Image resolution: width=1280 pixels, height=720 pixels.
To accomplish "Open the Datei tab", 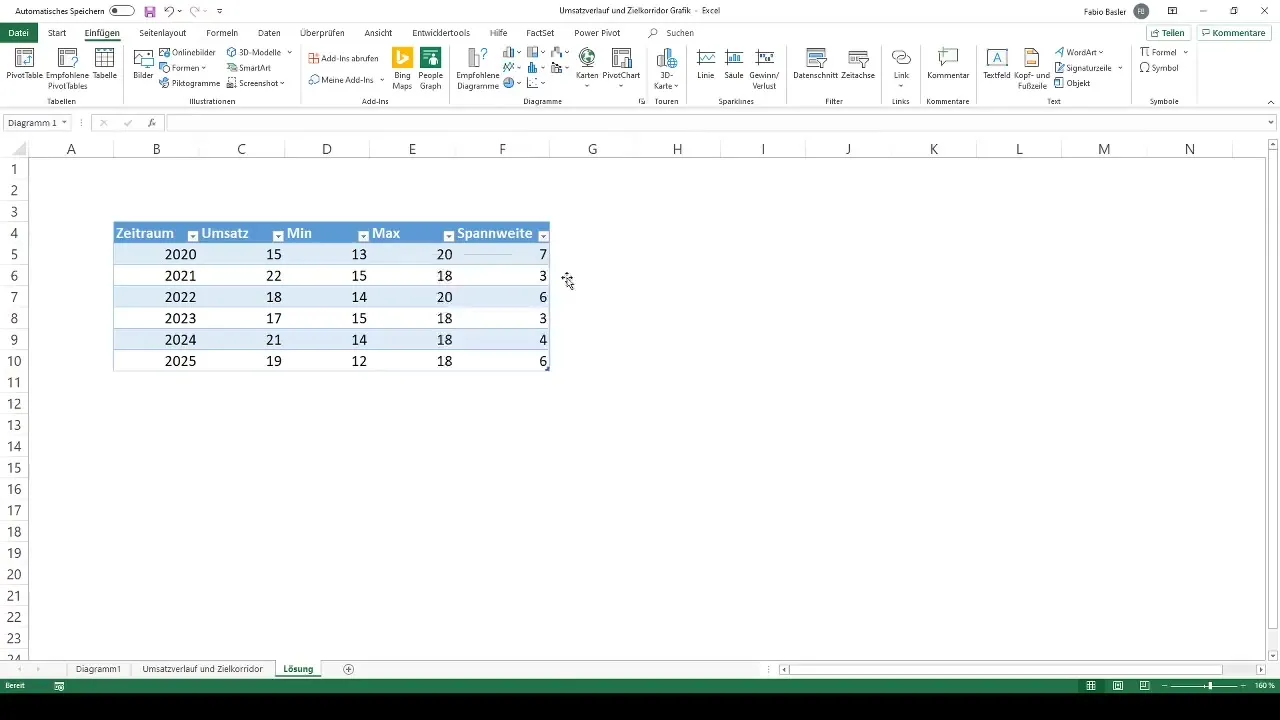I will coord(18,33).
